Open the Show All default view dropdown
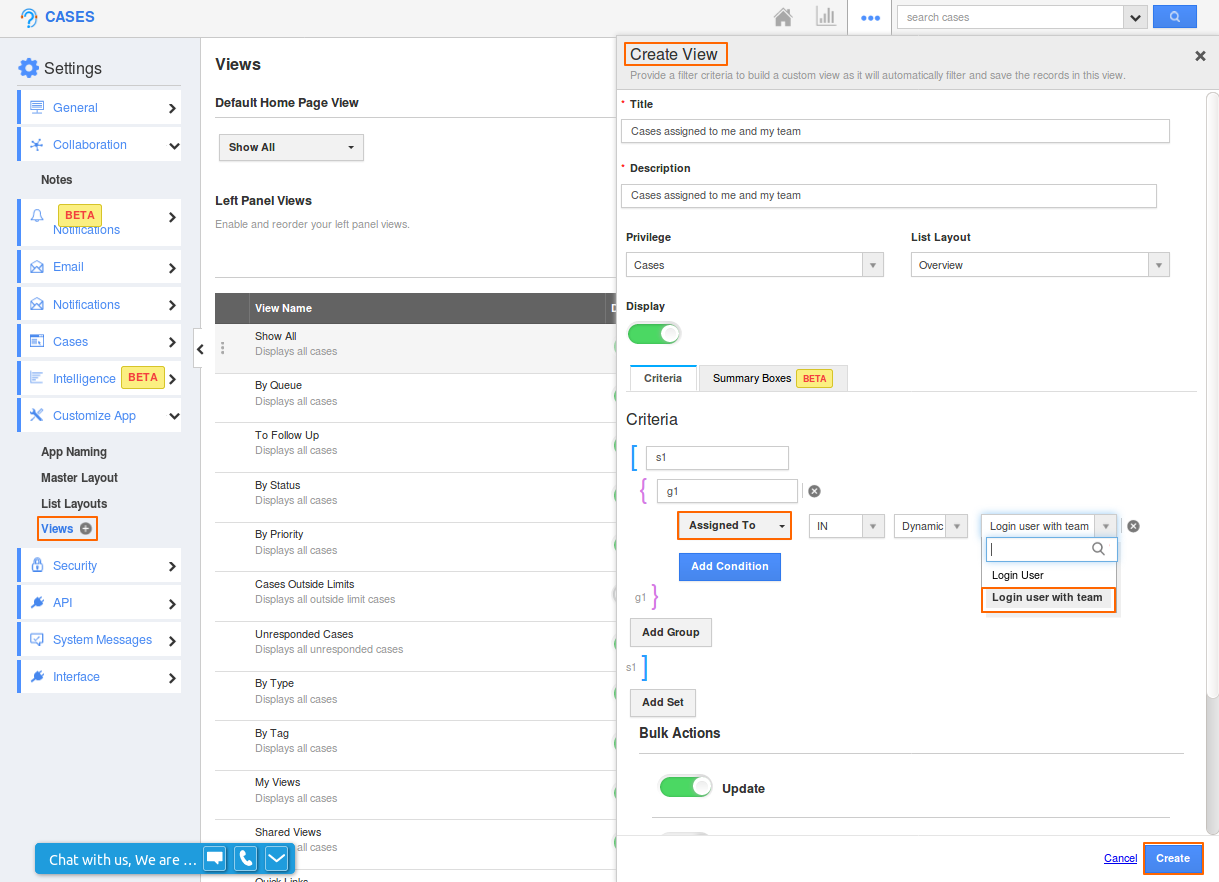1219x882 pixels. [x=291, y=147]
